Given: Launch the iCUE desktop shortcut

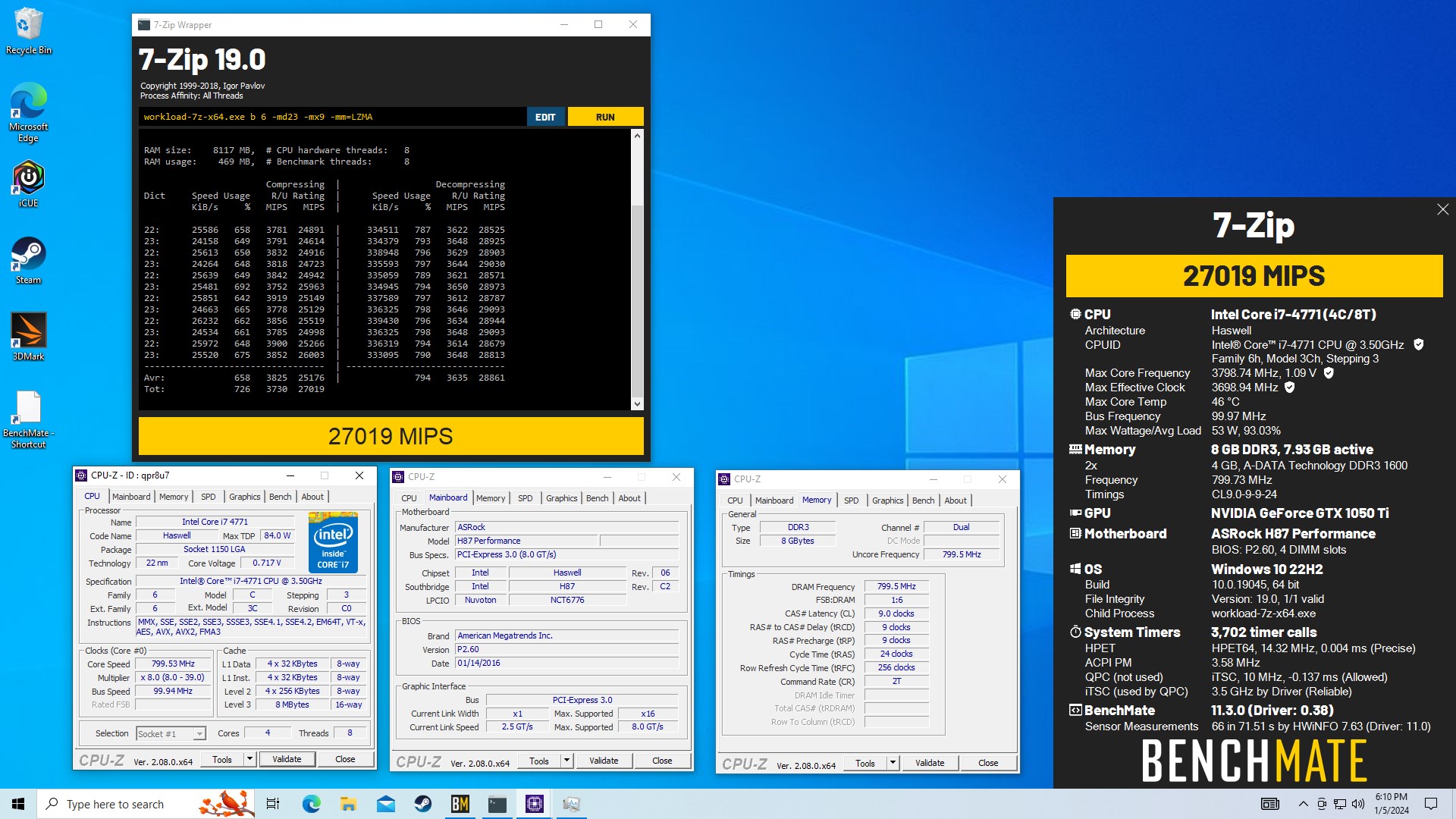Looking at the screenshot, I should [x=29, y=184].
